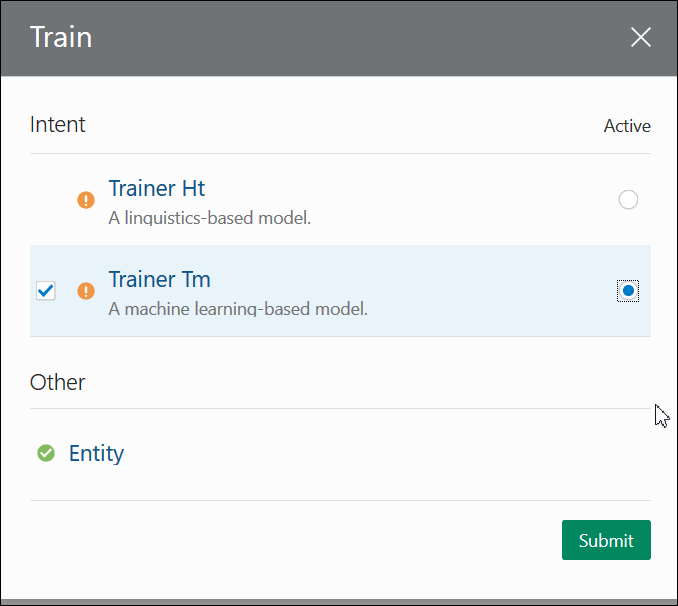Open the Trainer Ht link
This screenshot has height=606, width=678.
(157, 188)
